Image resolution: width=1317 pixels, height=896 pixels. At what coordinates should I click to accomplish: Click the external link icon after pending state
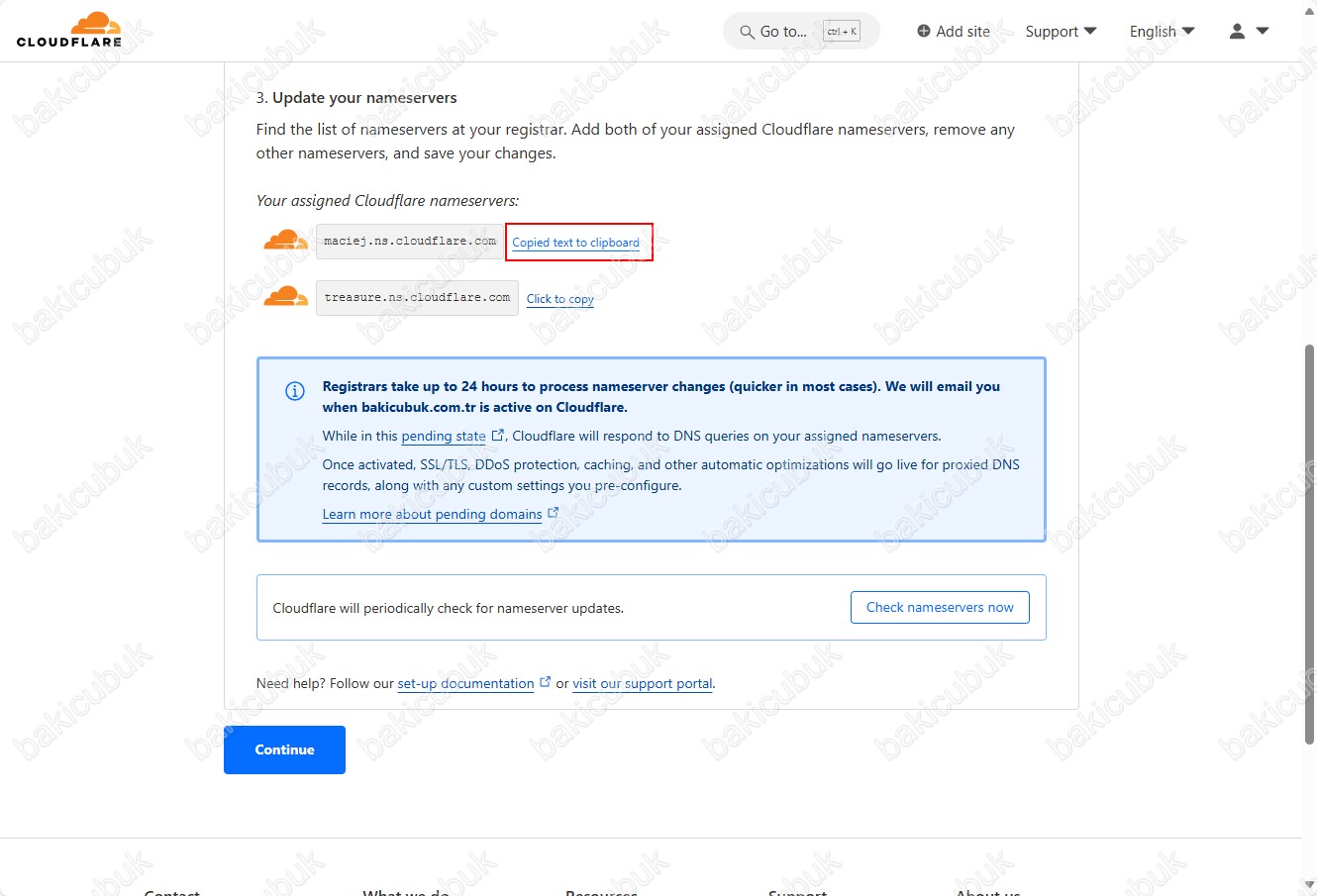tap(498, 435)
